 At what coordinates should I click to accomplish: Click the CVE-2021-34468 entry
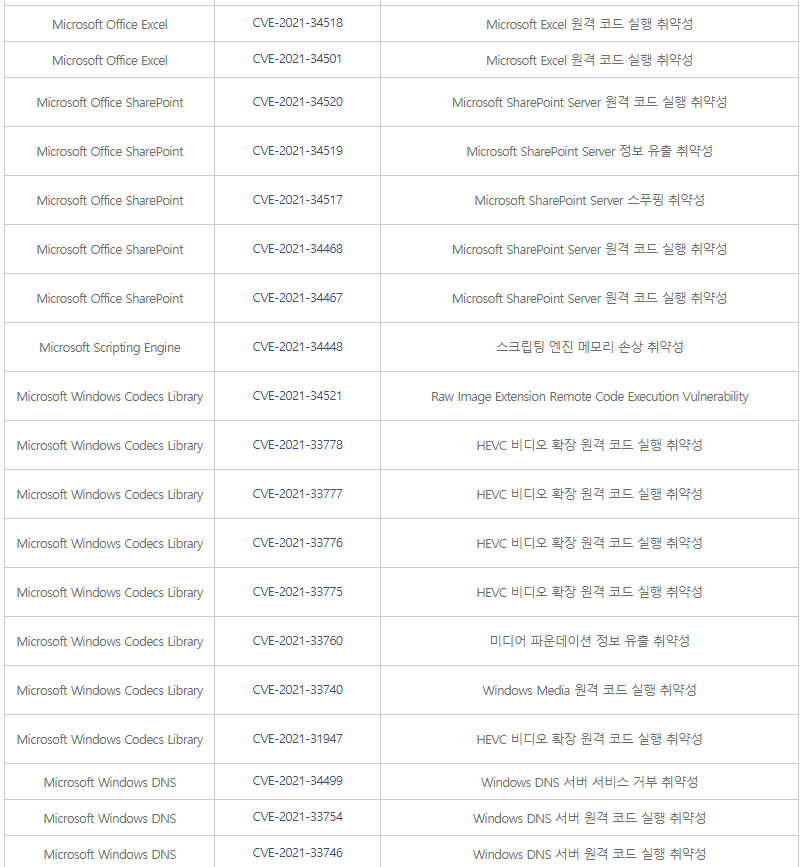(x=297, y=249)
